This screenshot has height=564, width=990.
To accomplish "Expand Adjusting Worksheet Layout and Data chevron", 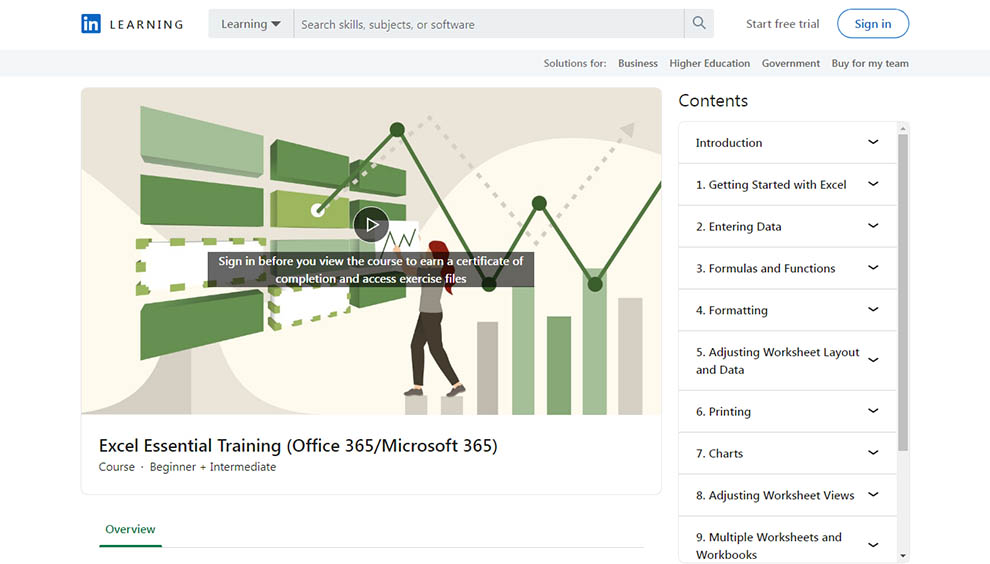I will coord(873,360).
